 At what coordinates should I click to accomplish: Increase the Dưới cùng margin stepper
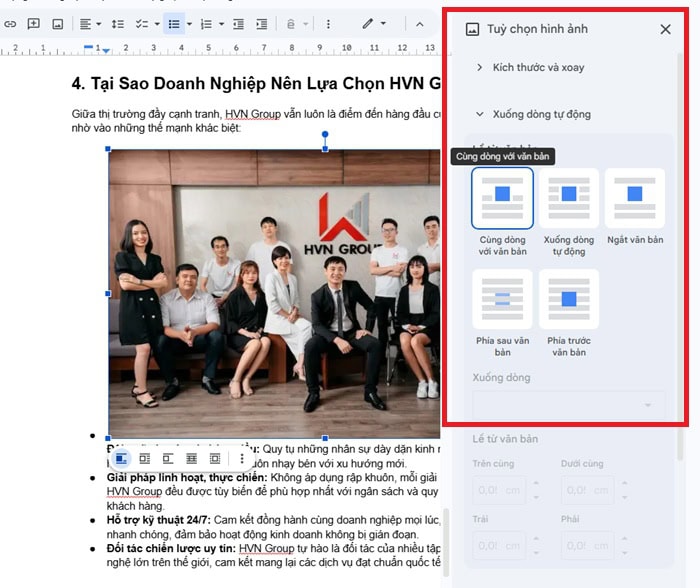coord(625,483)
